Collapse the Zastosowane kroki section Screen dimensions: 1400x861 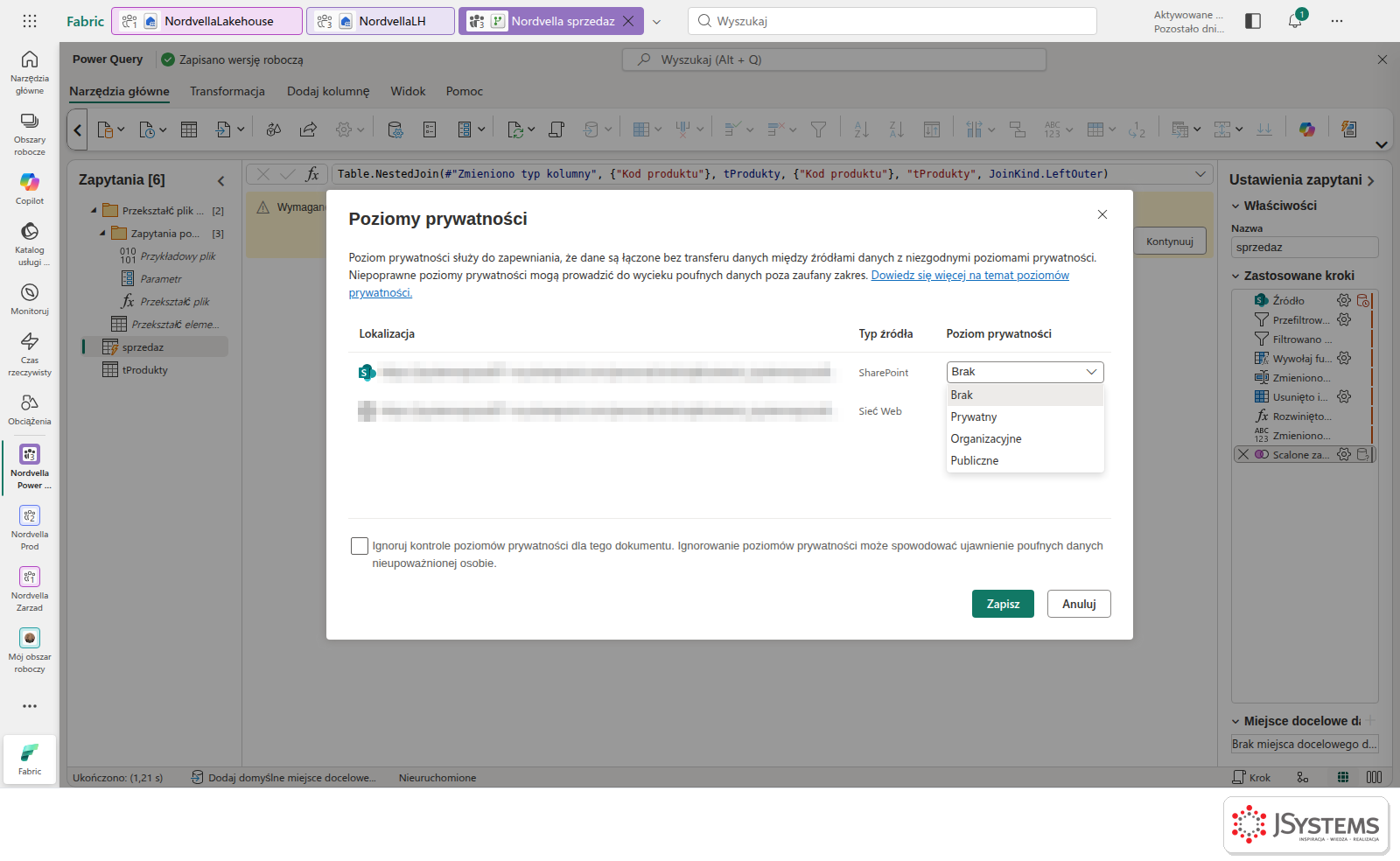1235,276
